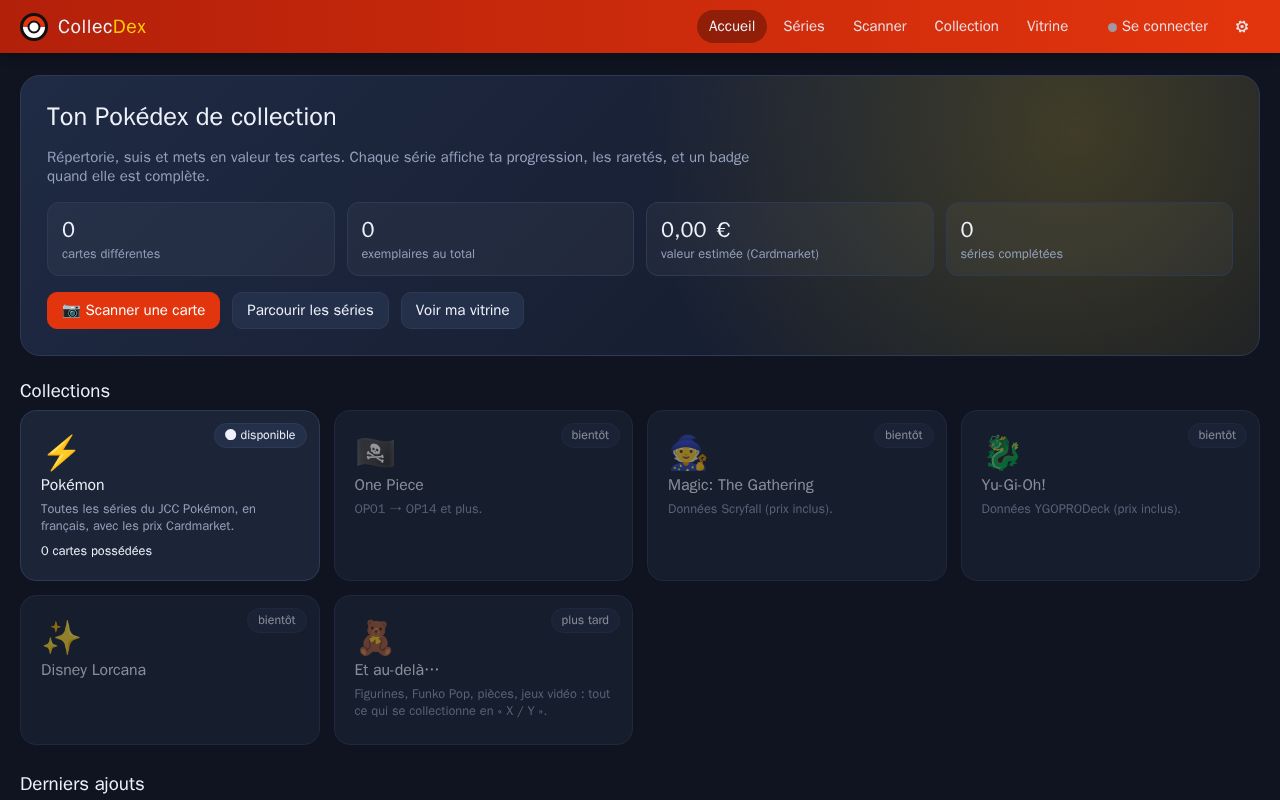
Task: Click the CollecDex brand name
Action: [102, 27]
